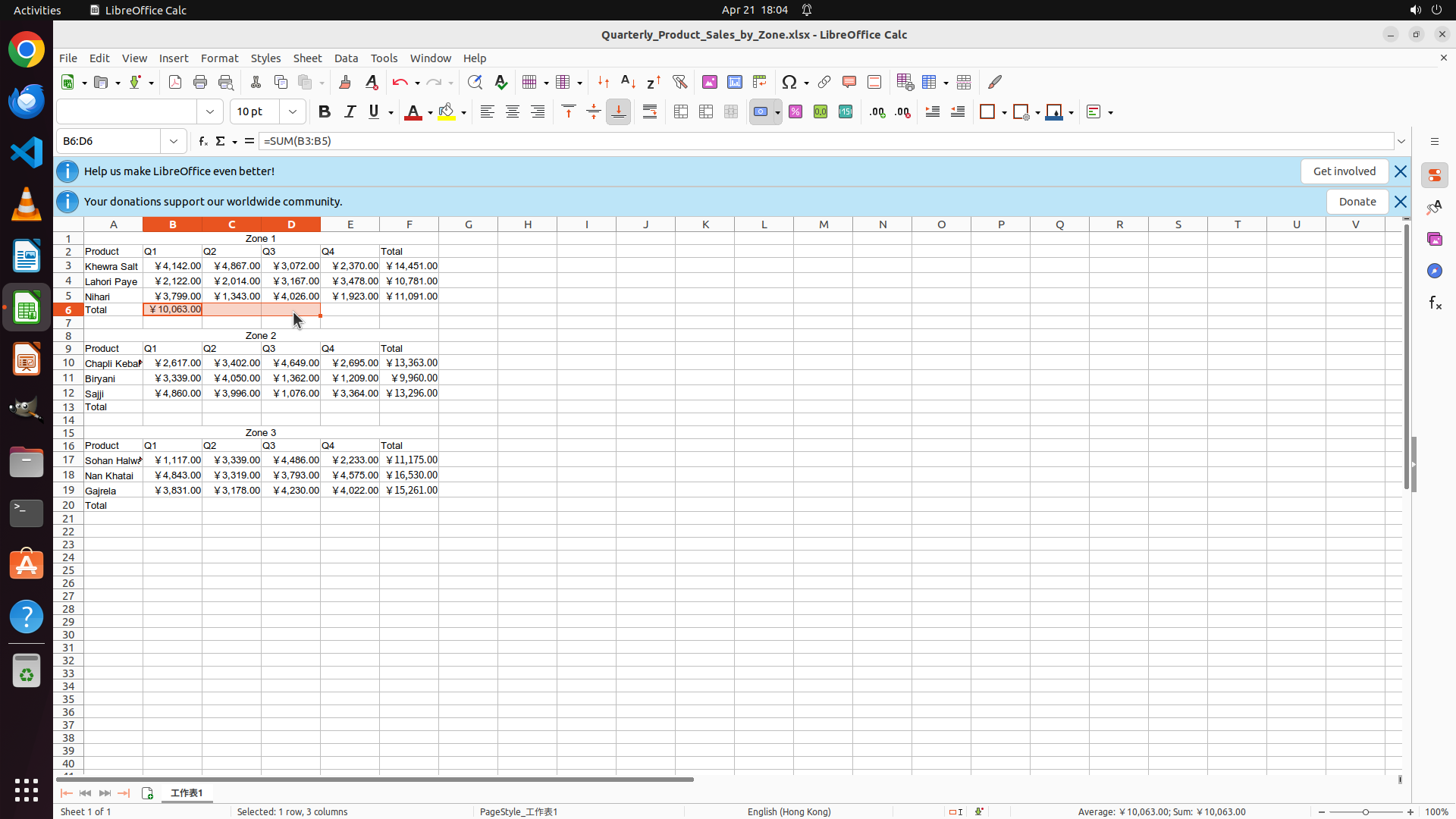Click the Clone Formatting paintbrush
Viewport: 1456px width, 819px height.
click(x=345, y=82)
